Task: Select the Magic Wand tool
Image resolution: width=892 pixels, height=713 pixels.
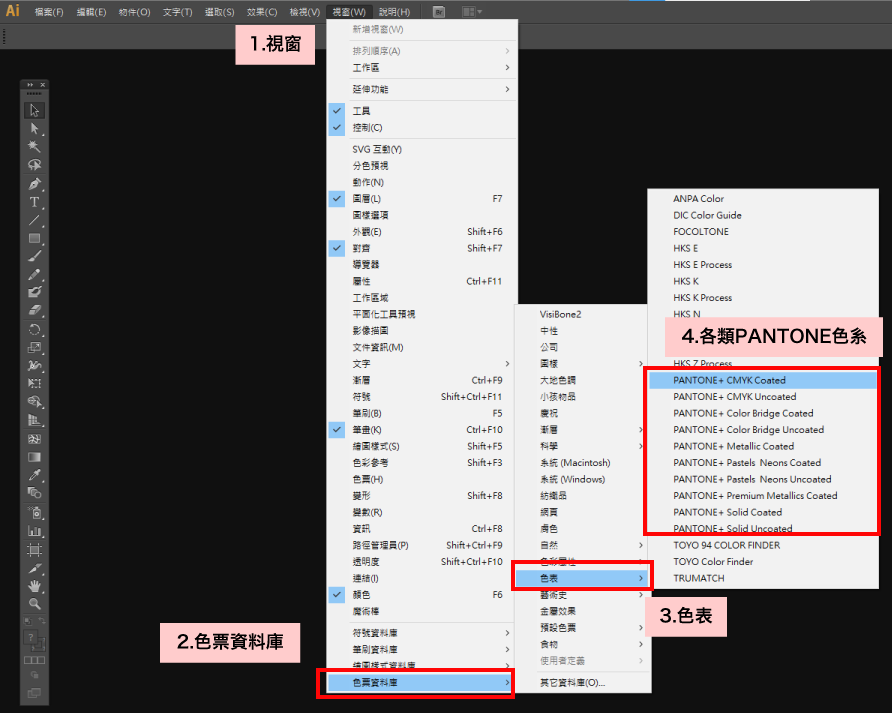Action: tap(34, 147)
